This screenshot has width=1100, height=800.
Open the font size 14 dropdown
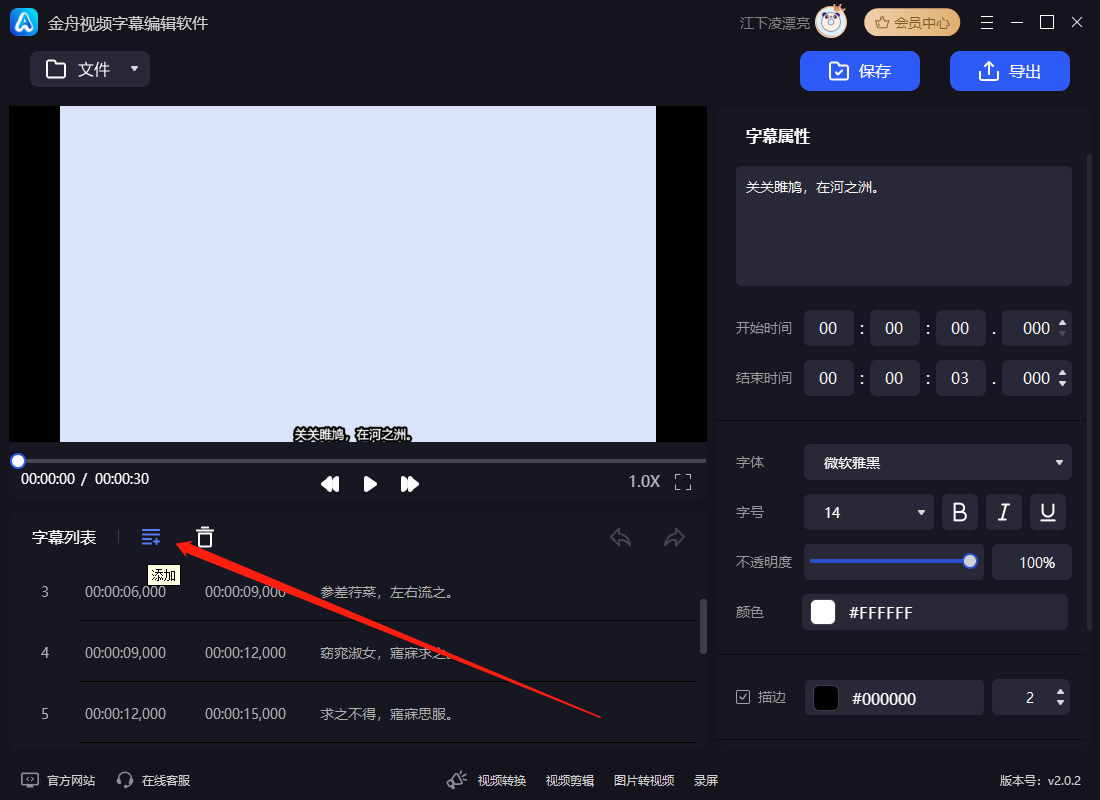pyautogui.click(x=869, y=512)
